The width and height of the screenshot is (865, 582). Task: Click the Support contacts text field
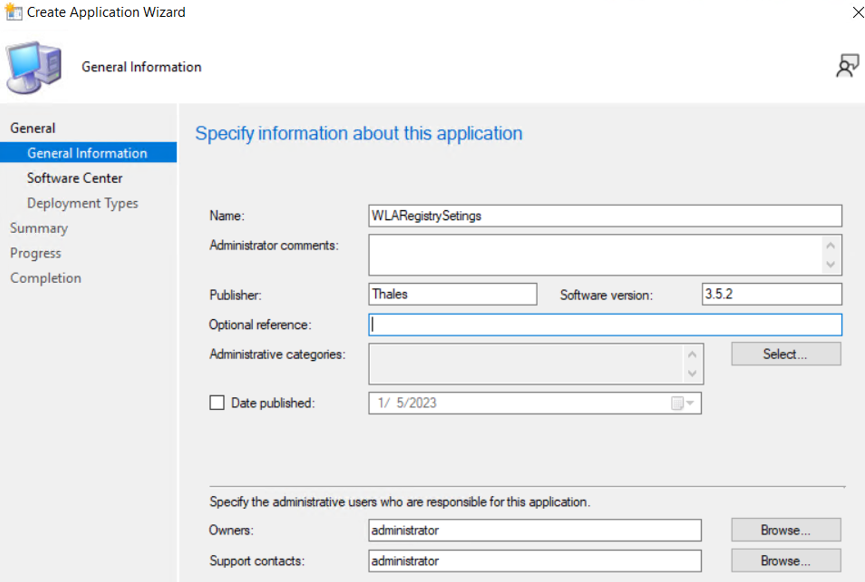[535, 561]
